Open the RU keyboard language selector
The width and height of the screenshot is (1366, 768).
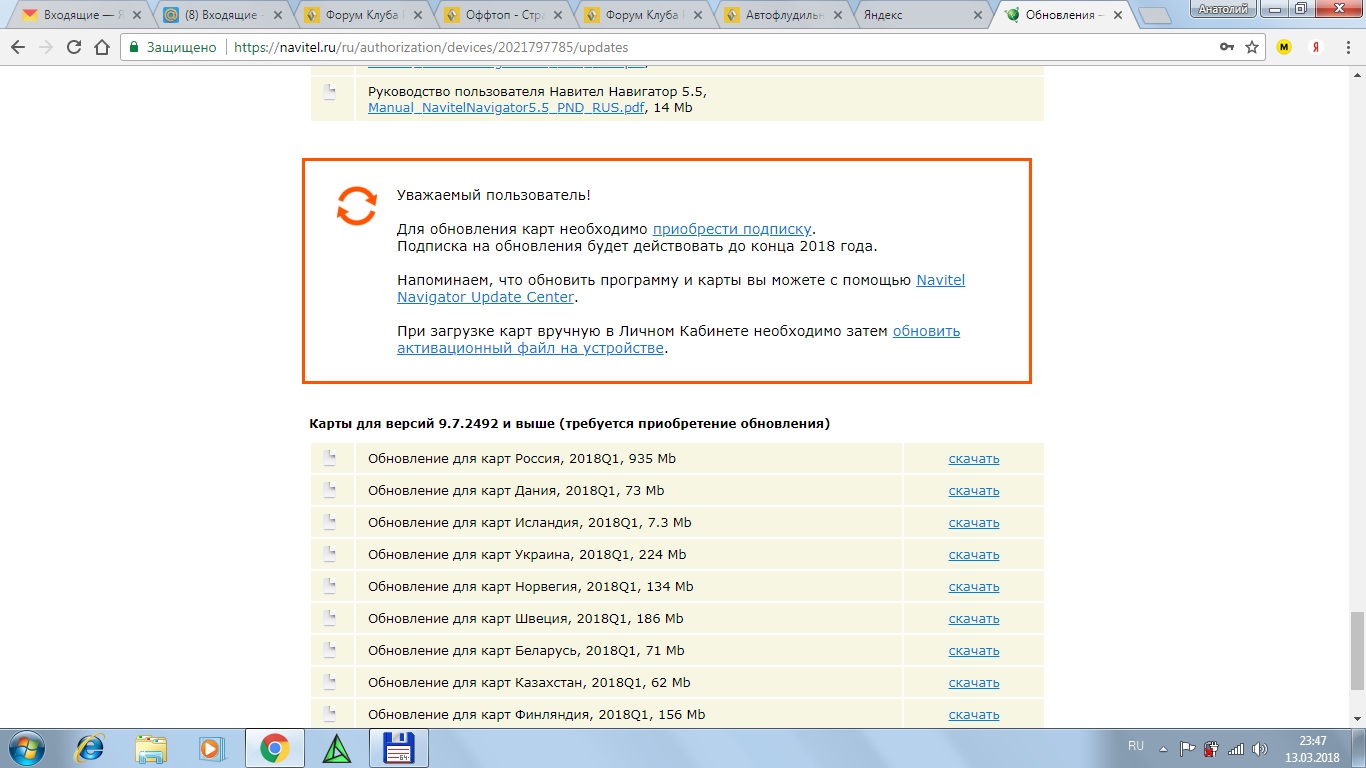(x=1135, y=746)
